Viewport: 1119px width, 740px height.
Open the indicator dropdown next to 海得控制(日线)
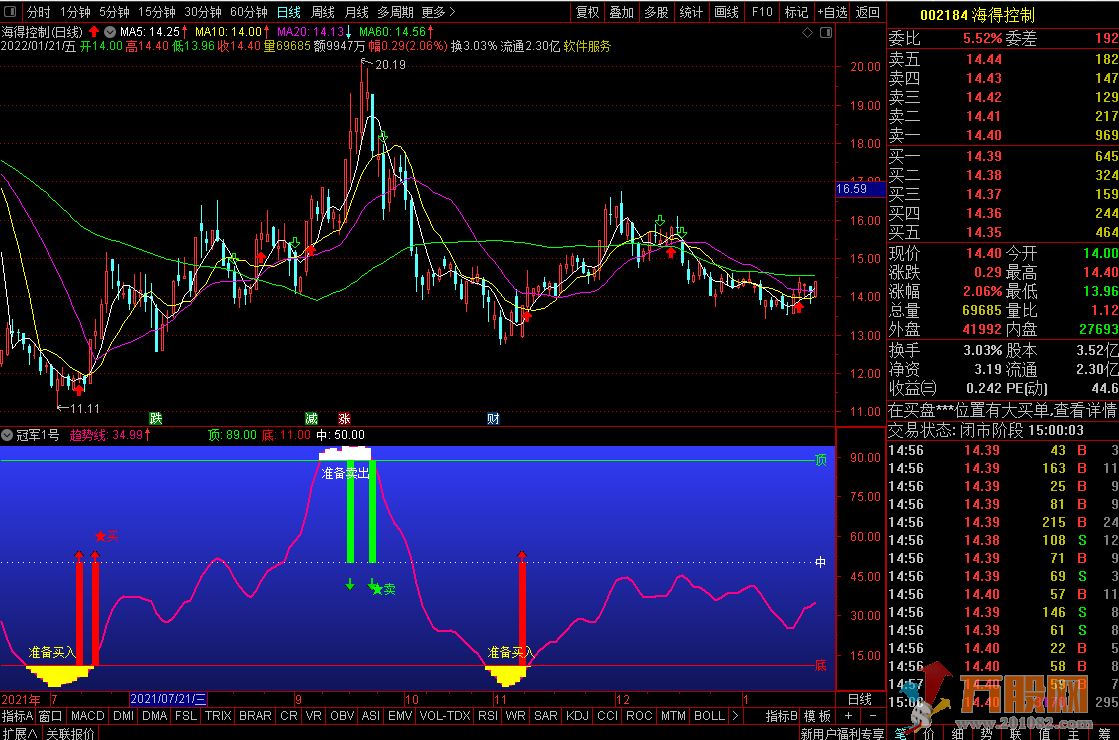click(110, 32)
